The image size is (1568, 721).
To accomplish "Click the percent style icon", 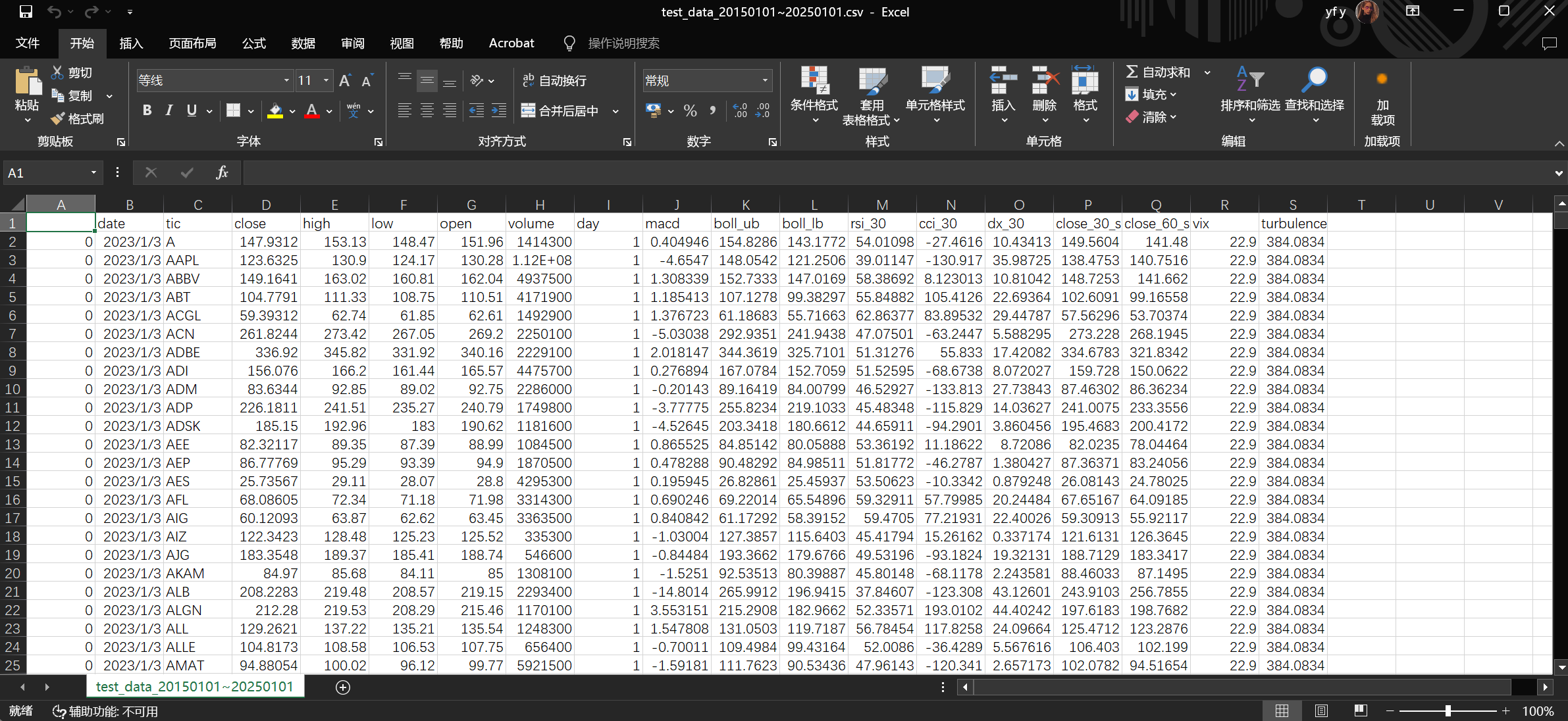I will (x=690, y=111).
